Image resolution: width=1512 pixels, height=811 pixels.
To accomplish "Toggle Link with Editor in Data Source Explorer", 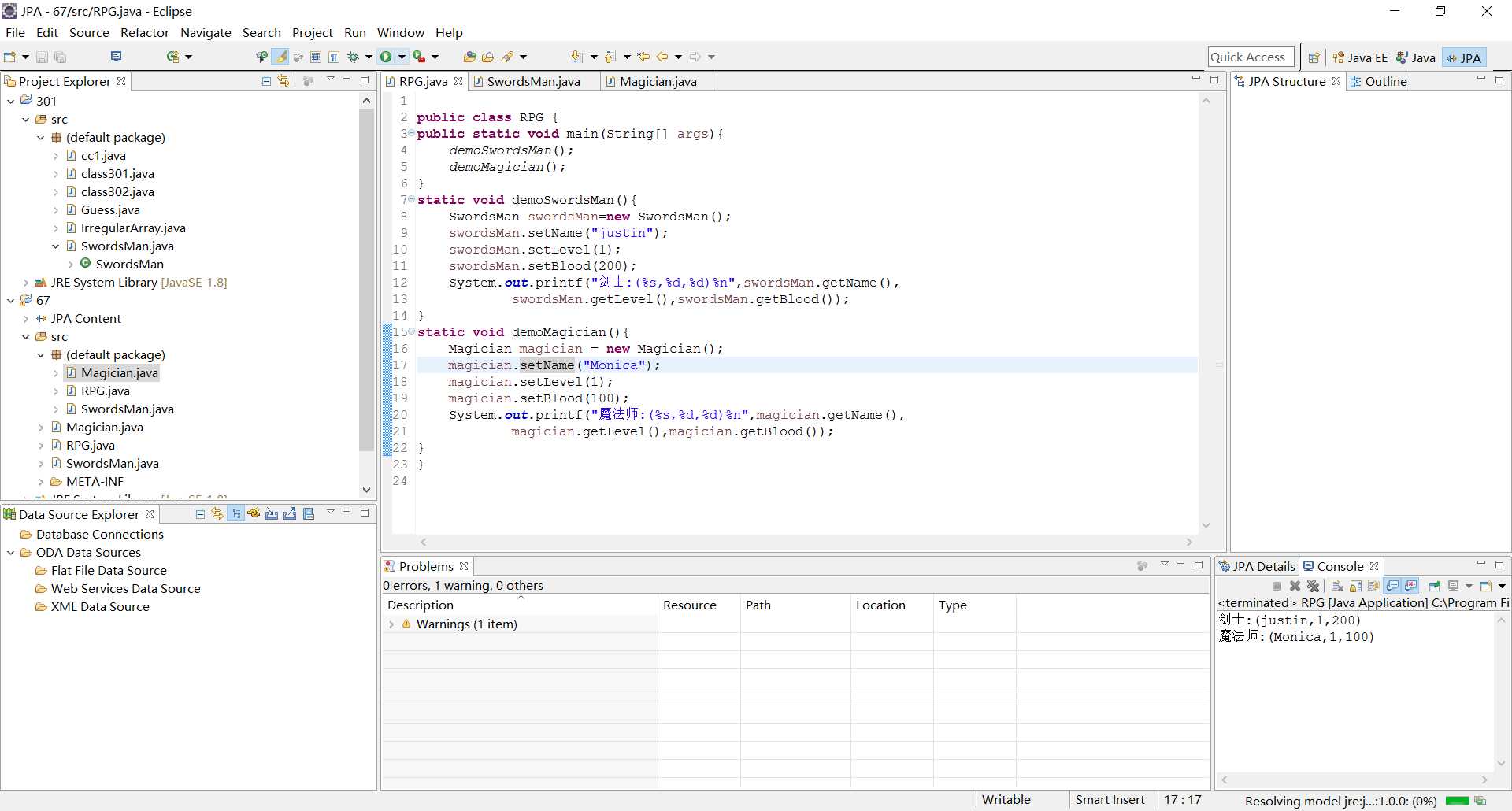I will coord(217,513).
